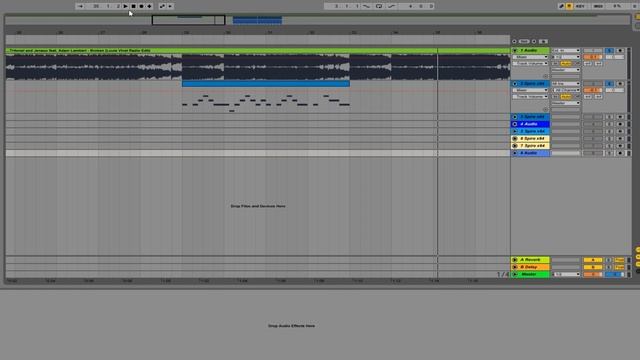Unfold the 3 Spire x64 track

pos(515,117)
